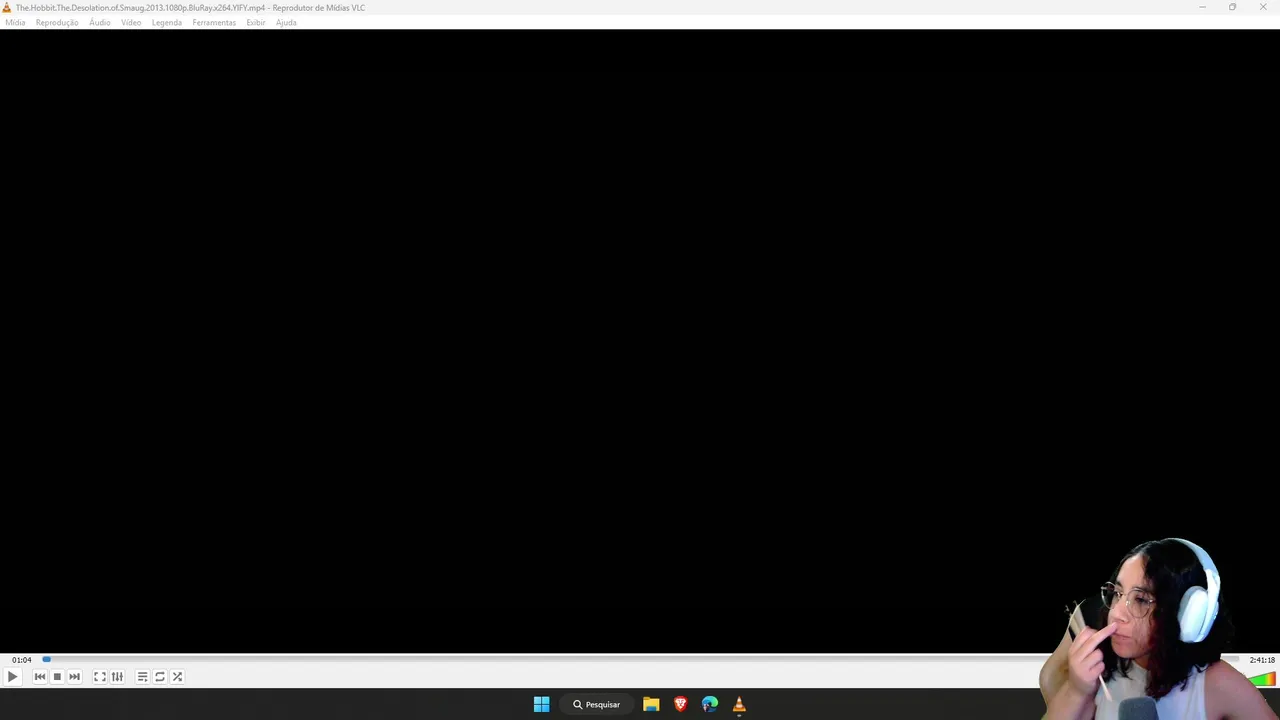Open extended settings and effects panel
Viewport: 1280px width, 720px height.
(117, 677)
